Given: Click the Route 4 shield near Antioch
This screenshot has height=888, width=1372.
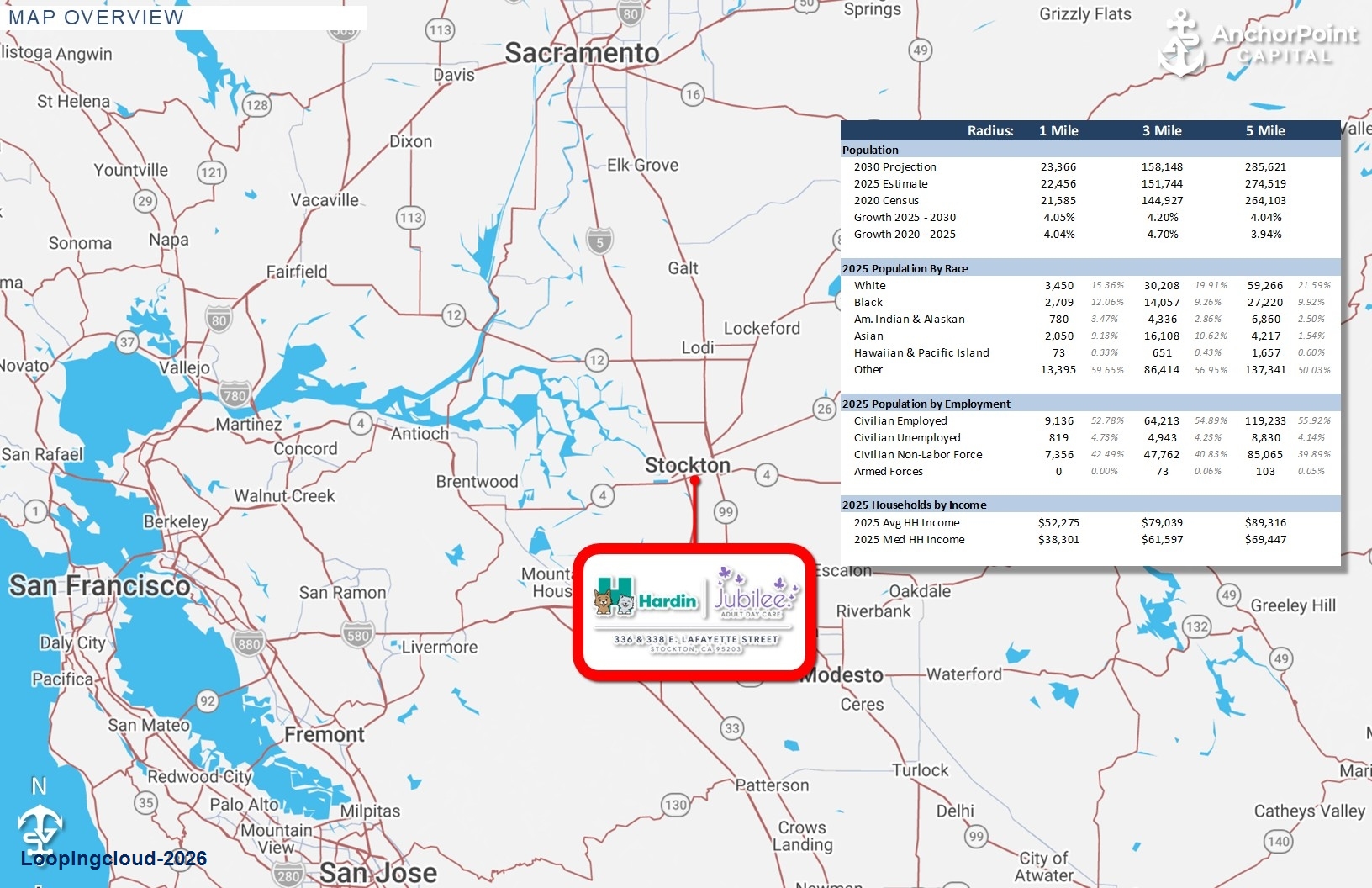Looking at the screenshot, I should [361, 423].
